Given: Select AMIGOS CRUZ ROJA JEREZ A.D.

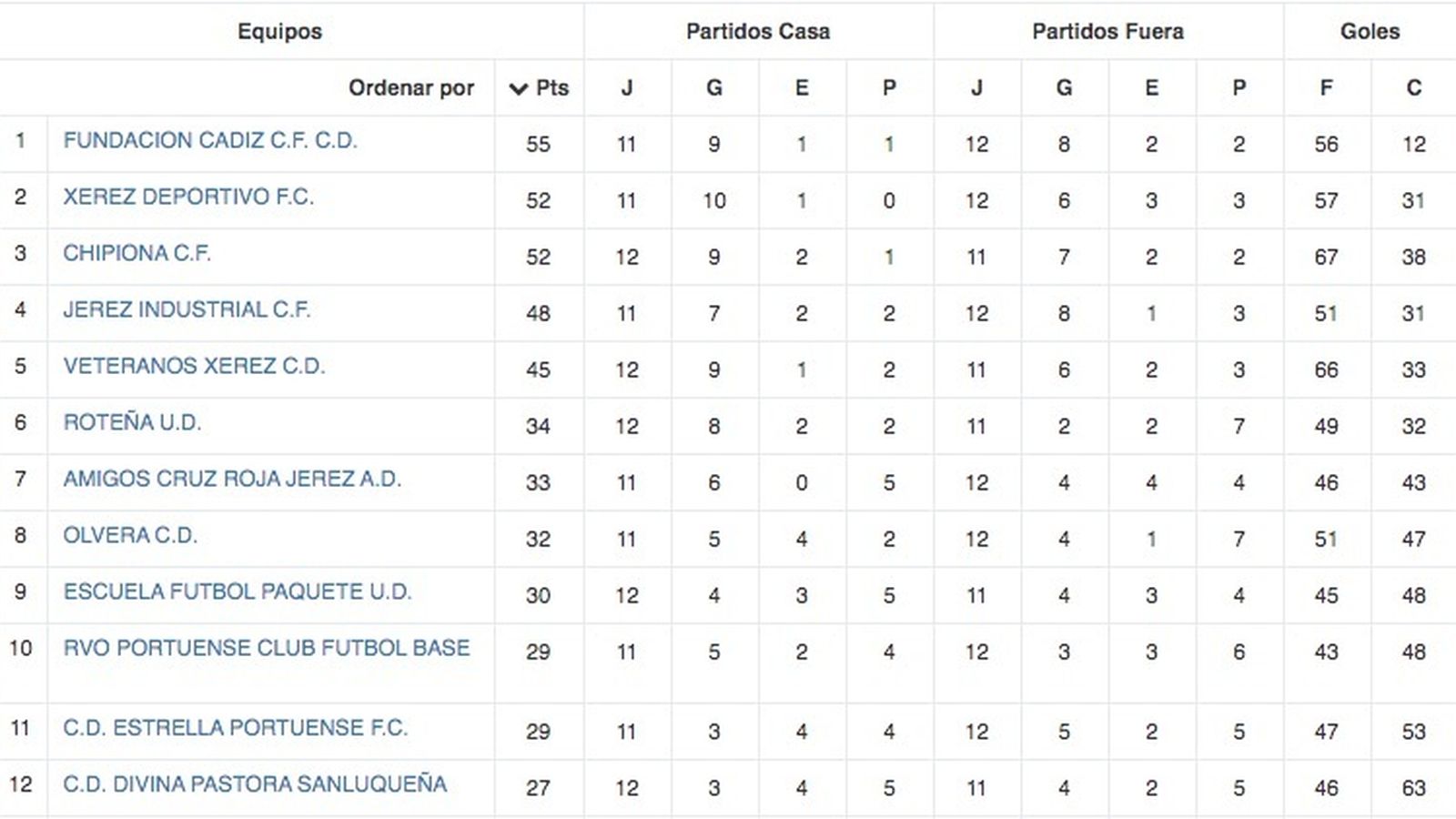Looking at the screenshot, I should click(232, 480).
